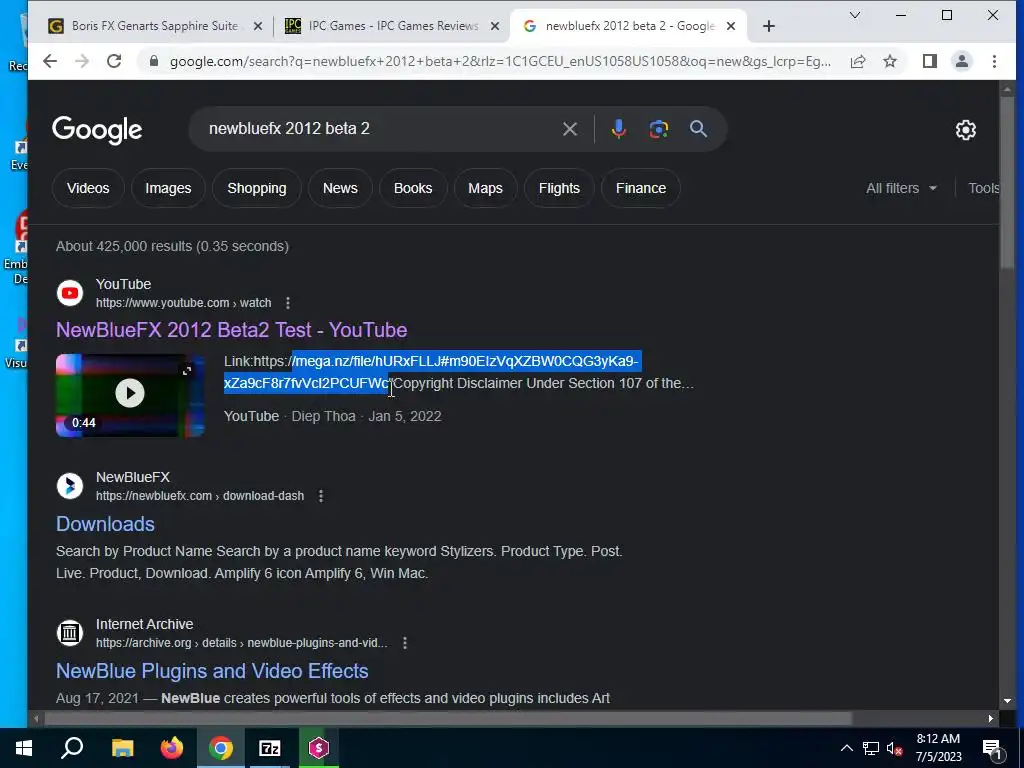This screenshot has width=1024, height=768.
Task: Open more options for the Internet Archive result
Action: 405,643
